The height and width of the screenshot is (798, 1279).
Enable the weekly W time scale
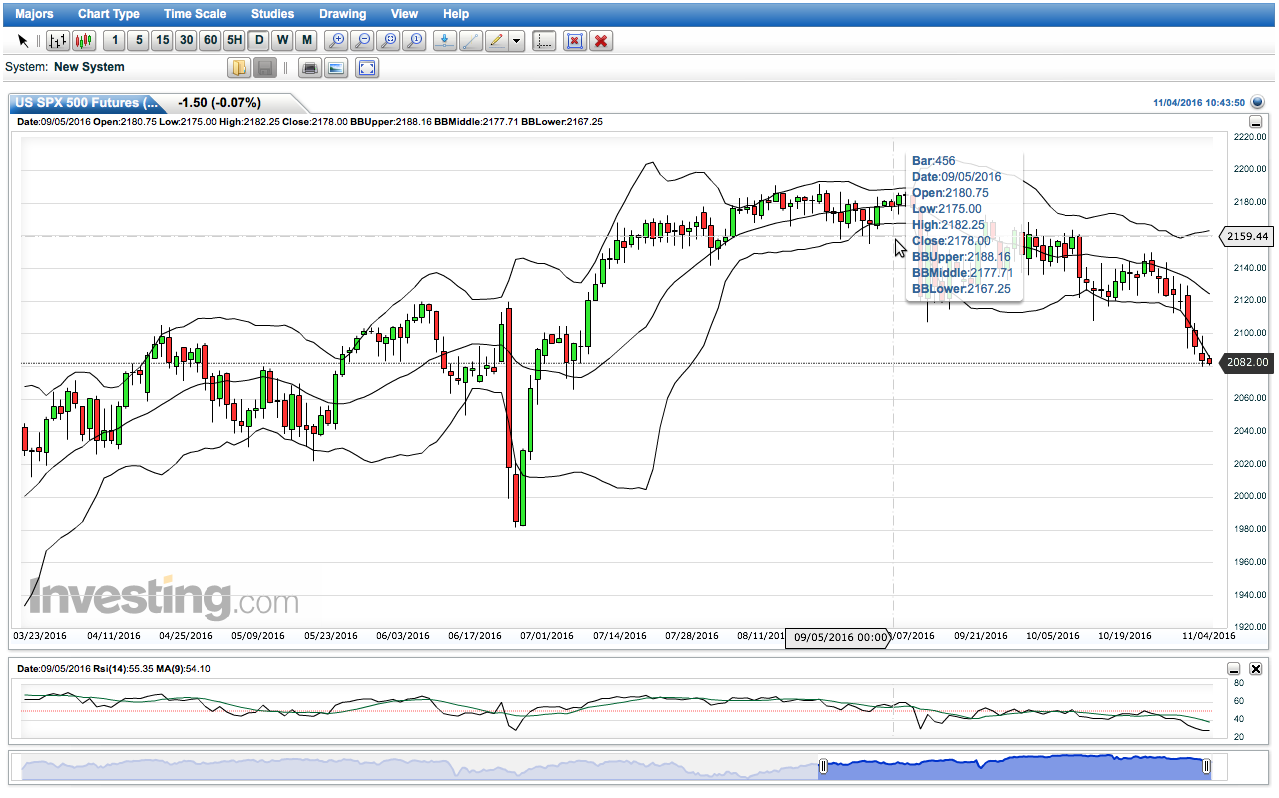pyautogui.click(x=283, y=41)
